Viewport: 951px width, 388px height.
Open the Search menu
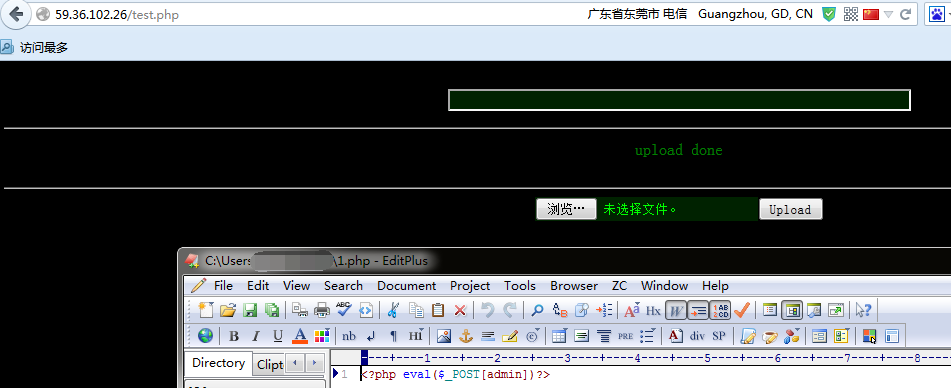343,286
